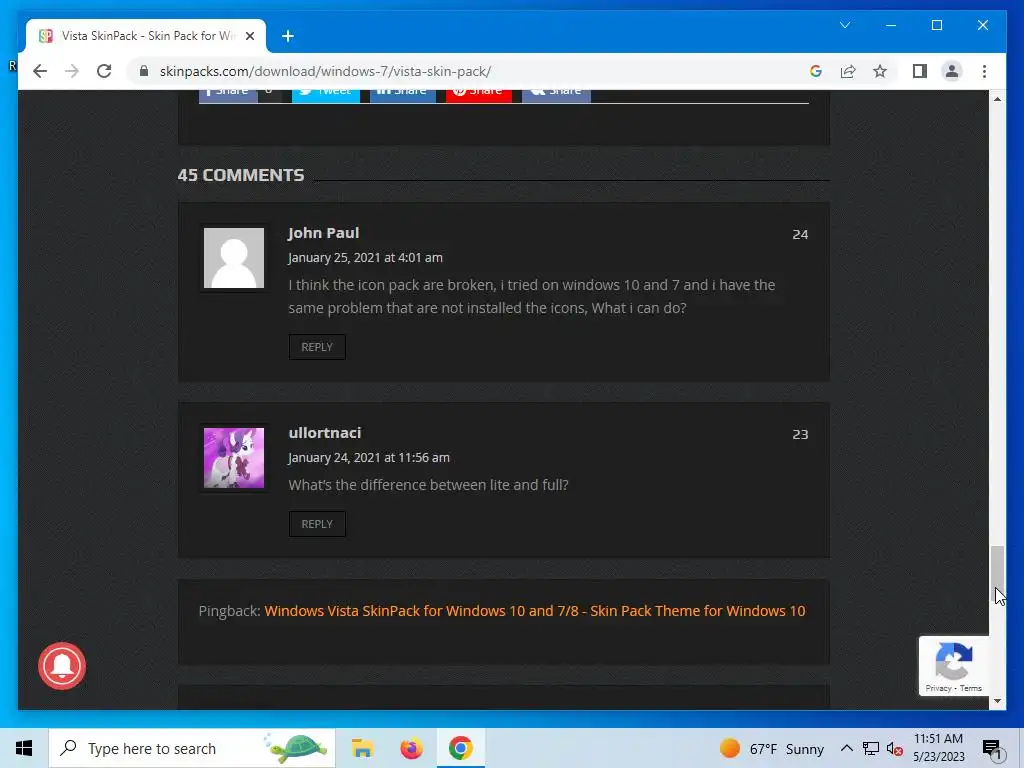Close the Vista SkinPack tab

tap(249, 36)
